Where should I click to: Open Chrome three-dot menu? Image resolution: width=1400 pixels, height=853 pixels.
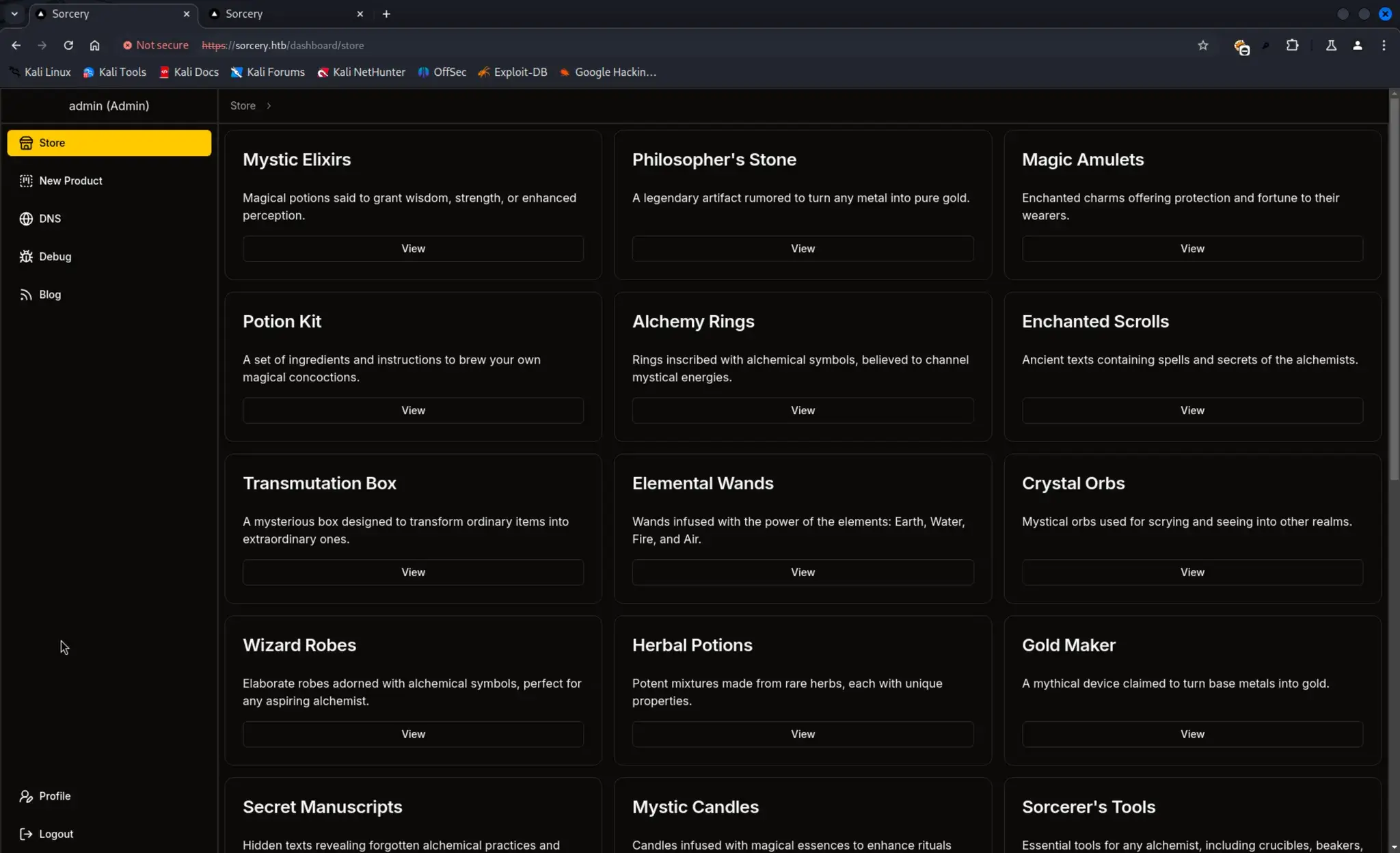pyautogui.click(x=1384, y=45)
